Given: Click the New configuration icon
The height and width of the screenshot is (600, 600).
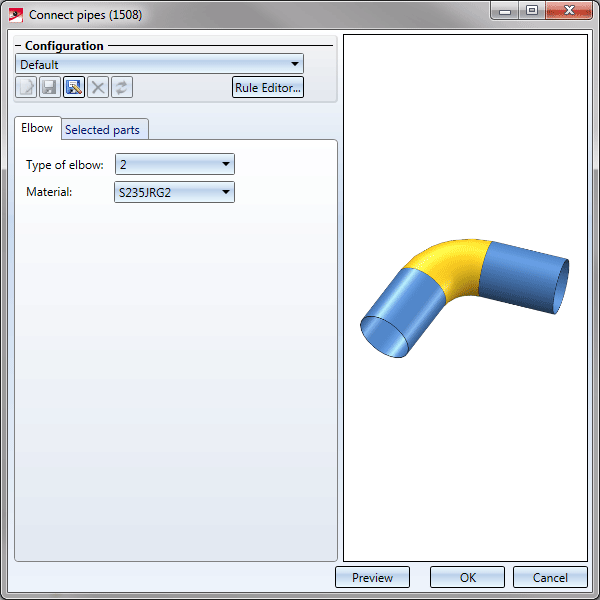Looking at the screenshot, I should [x=26, y=87].
